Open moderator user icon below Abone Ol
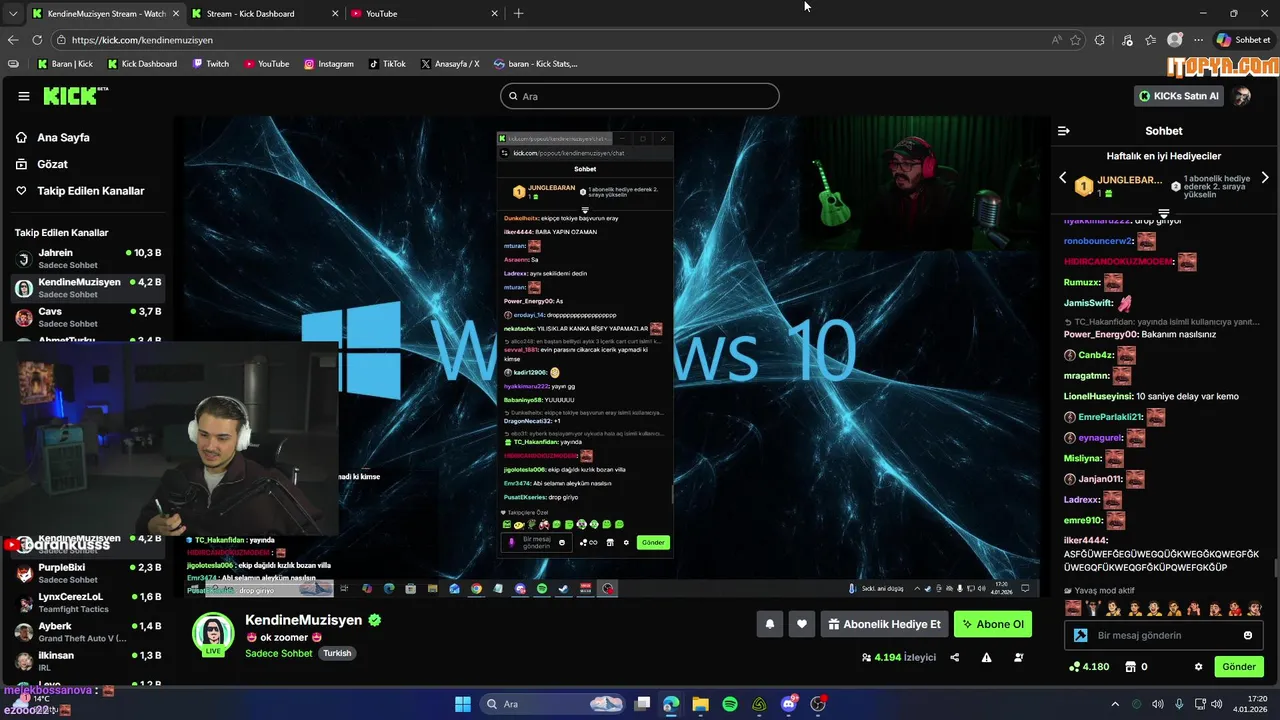The image size is (1280, 720). 1019,657
